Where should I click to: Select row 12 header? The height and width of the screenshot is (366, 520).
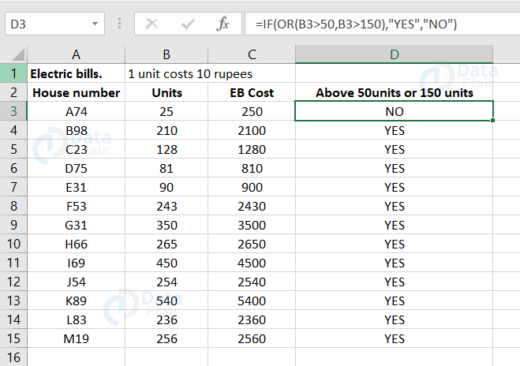(x=14, y=282)
